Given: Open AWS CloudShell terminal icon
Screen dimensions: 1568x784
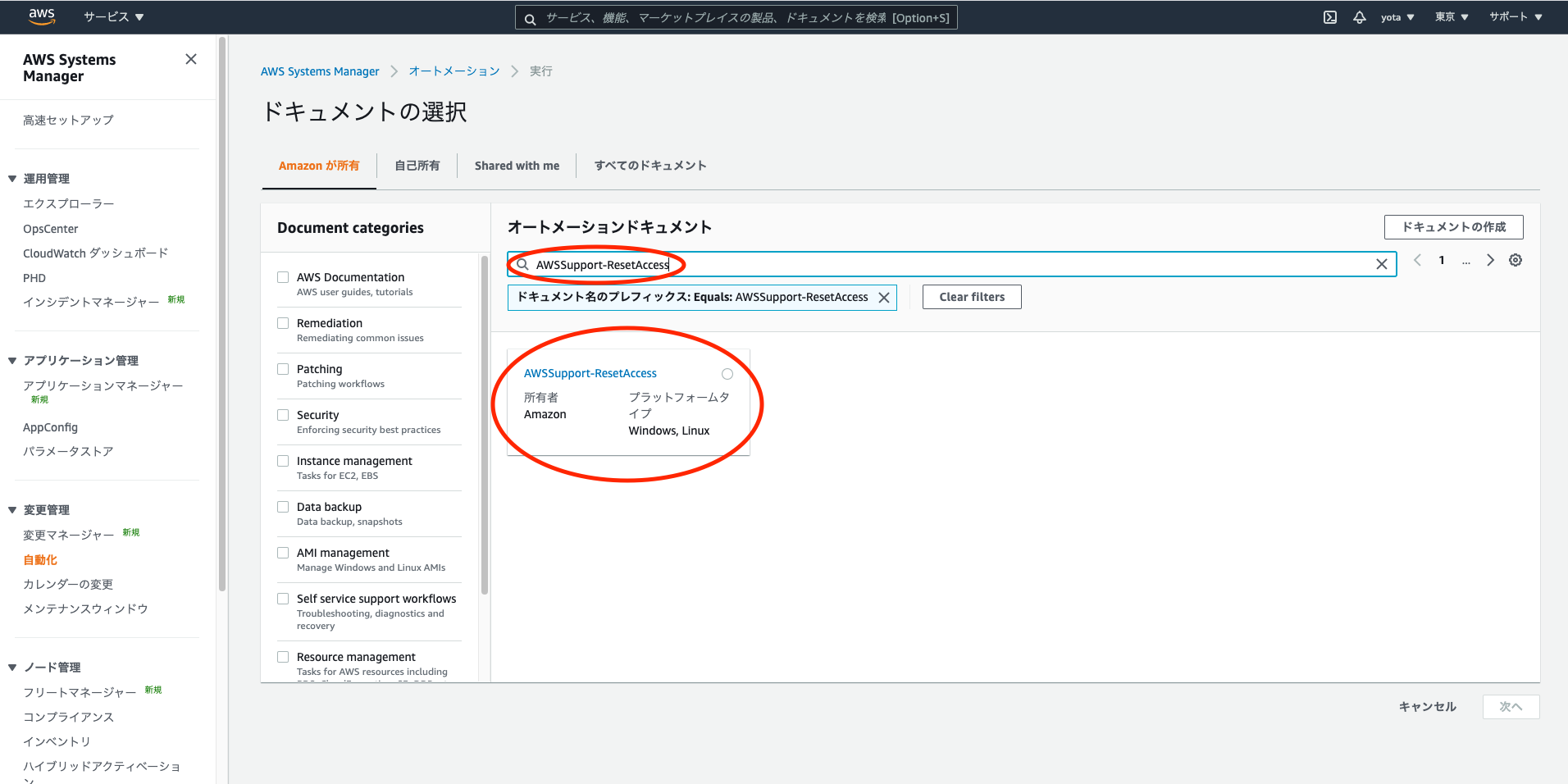Looking at the screenshot, I should (x=1330, y=17).
